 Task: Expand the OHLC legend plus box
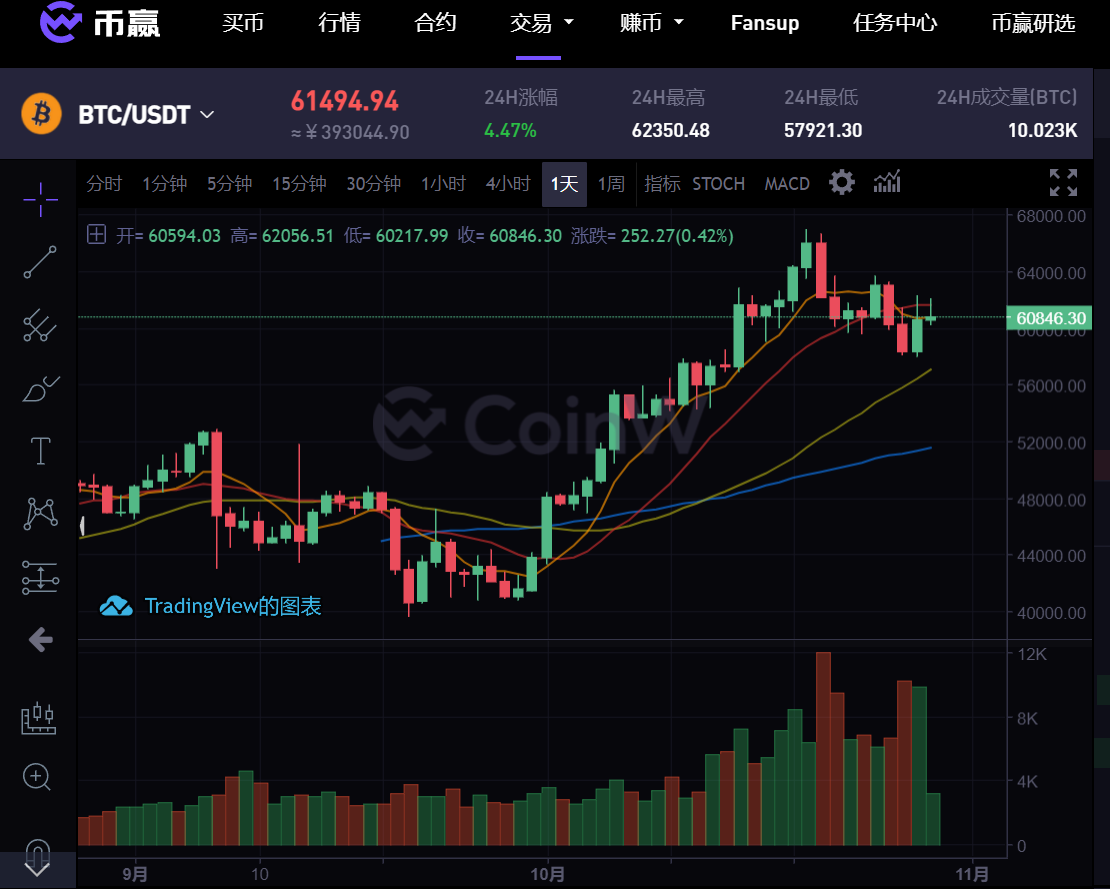click(96, 234)
